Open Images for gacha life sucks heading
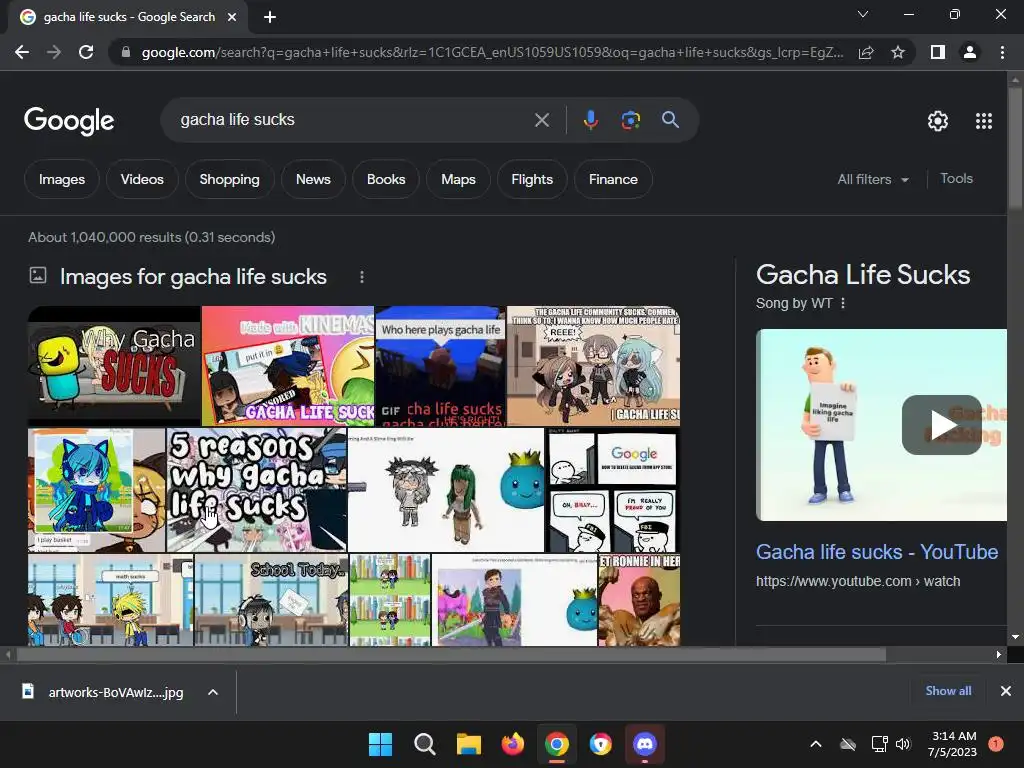Image resolution: width=1024 pixels, height=768 pixels. (x=193, y=277)
